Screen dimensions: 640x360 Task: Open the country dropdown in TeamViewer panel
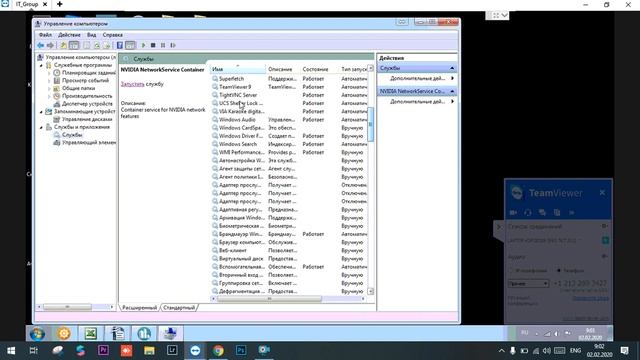click(x=528, y=283)
